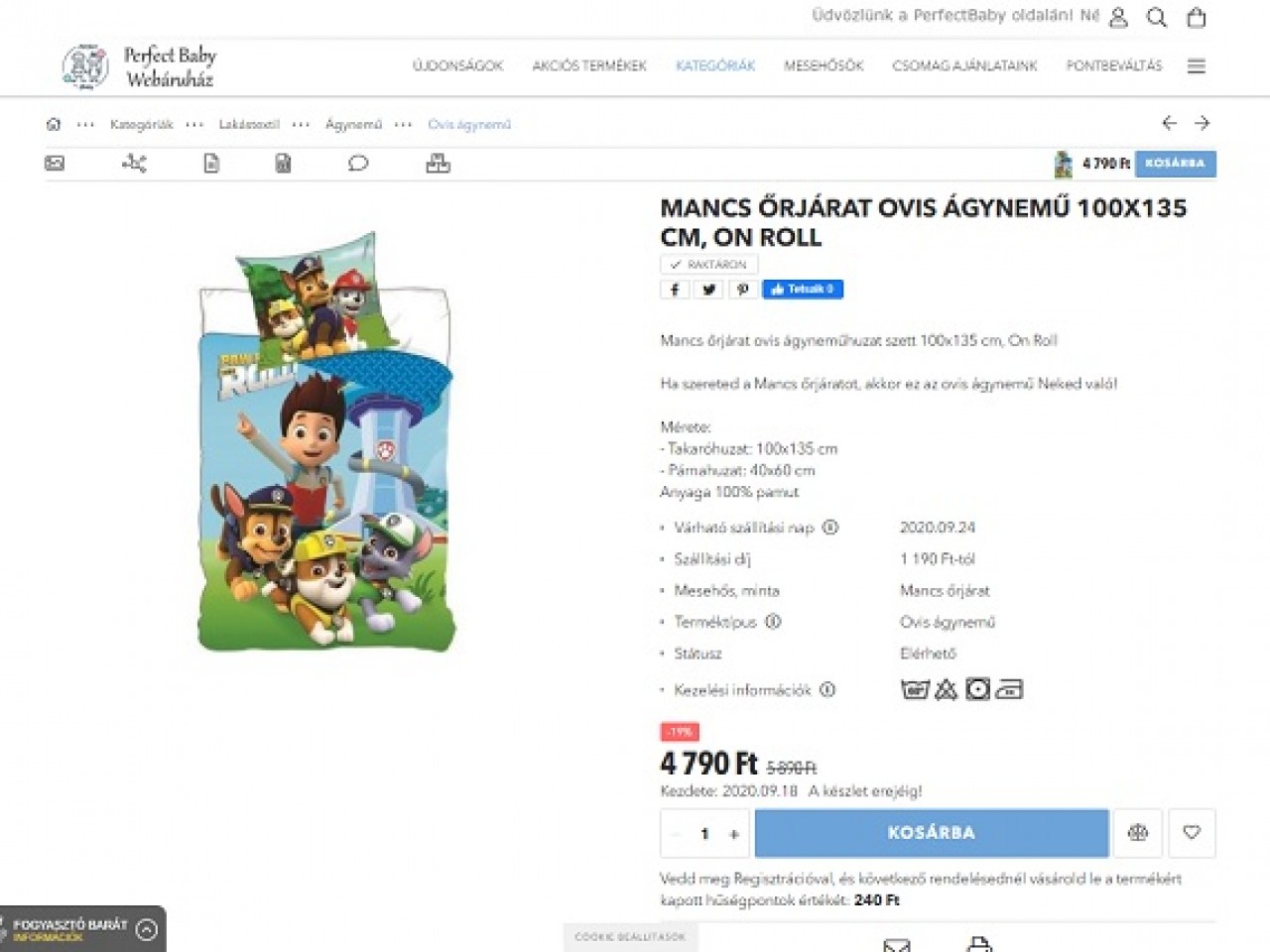This screenshot has width=1270, height=952.
Task: Open the shopping bag cart icon
Action: [x=1197, y=17]
